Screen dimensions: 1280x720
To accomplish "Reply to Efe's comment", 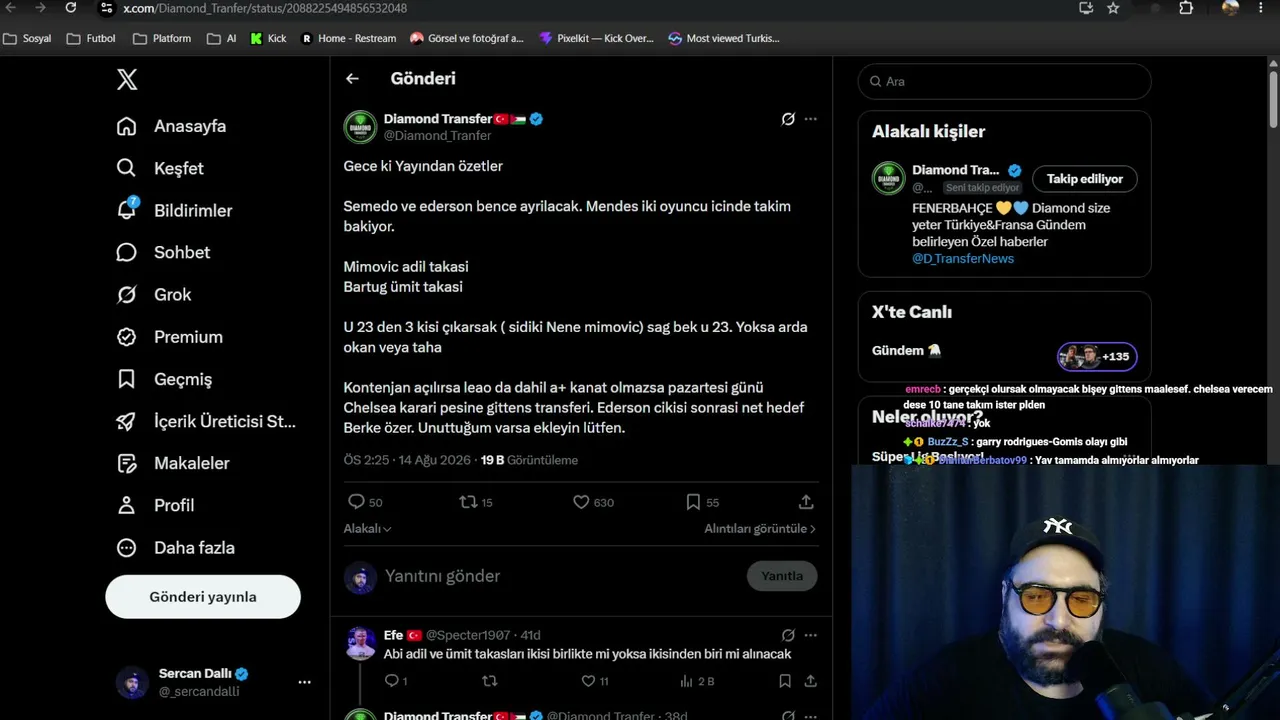I will (396, 681).
